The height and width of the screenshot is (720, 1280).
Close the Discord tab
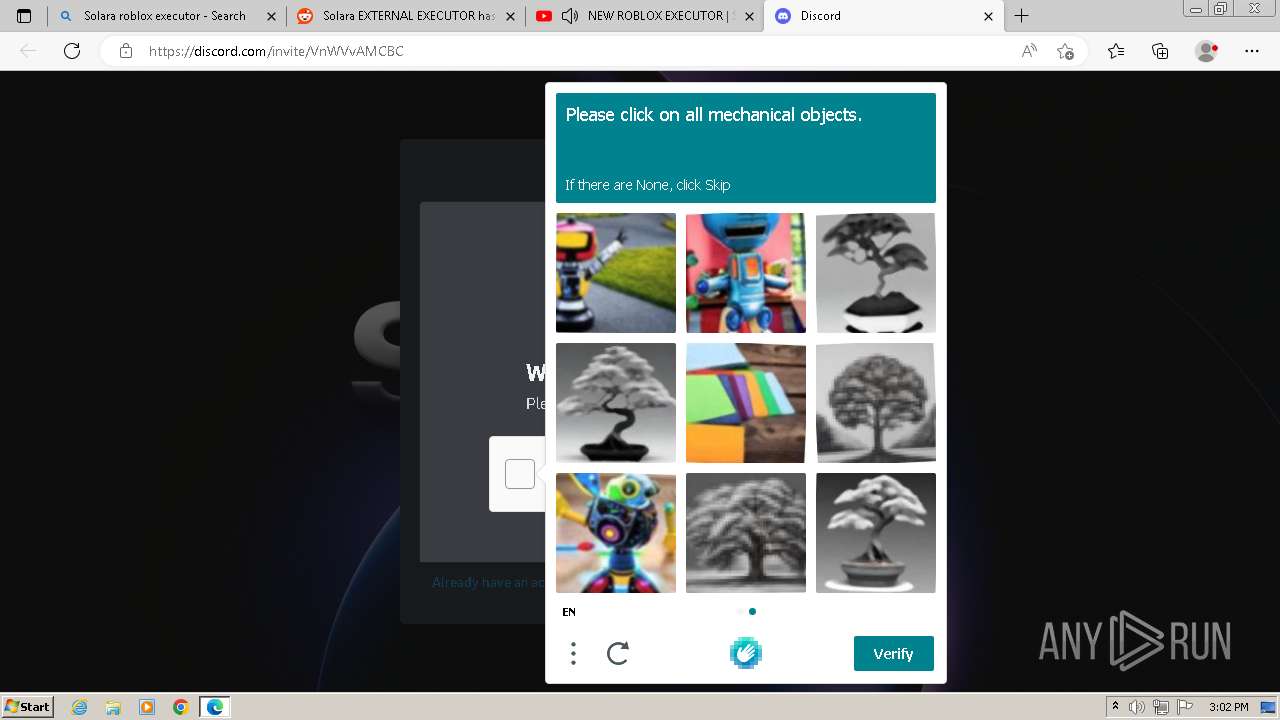(x=989, y=16)
